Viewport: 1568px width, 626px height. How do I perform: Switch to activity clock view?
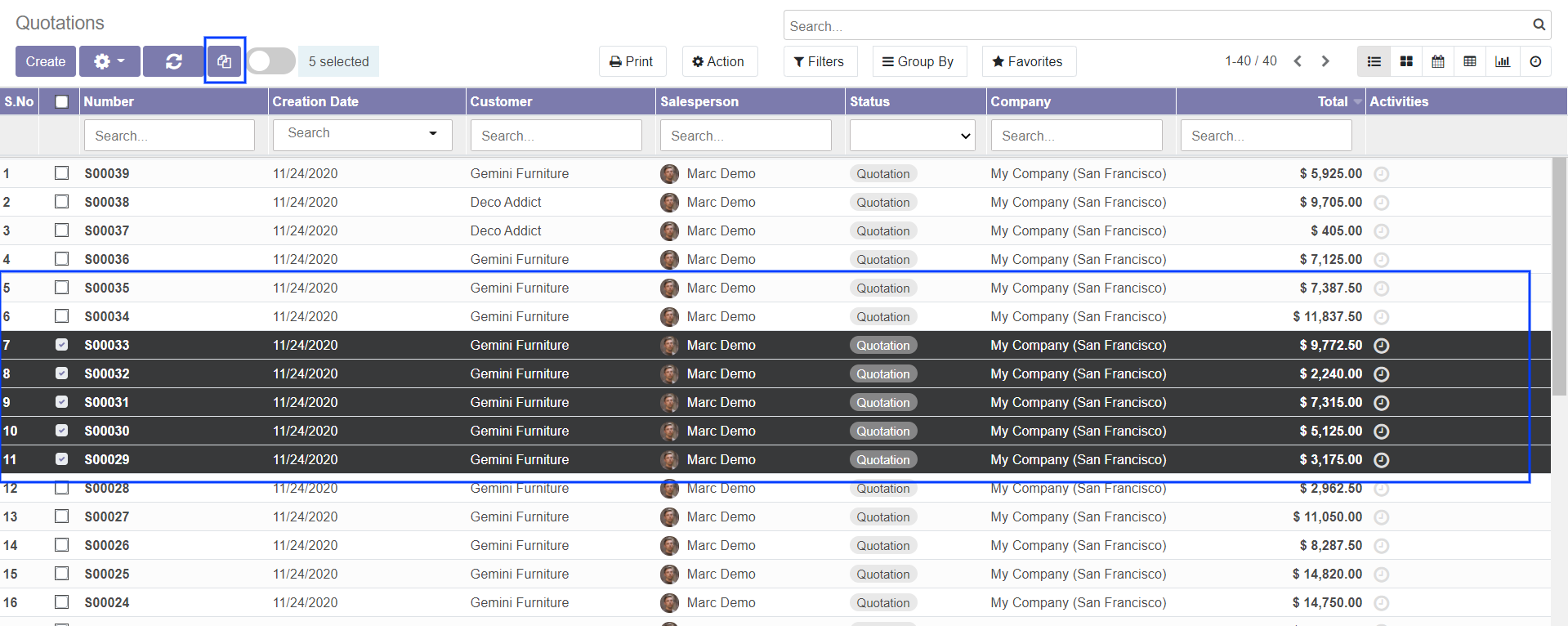tap(1535, 61)
